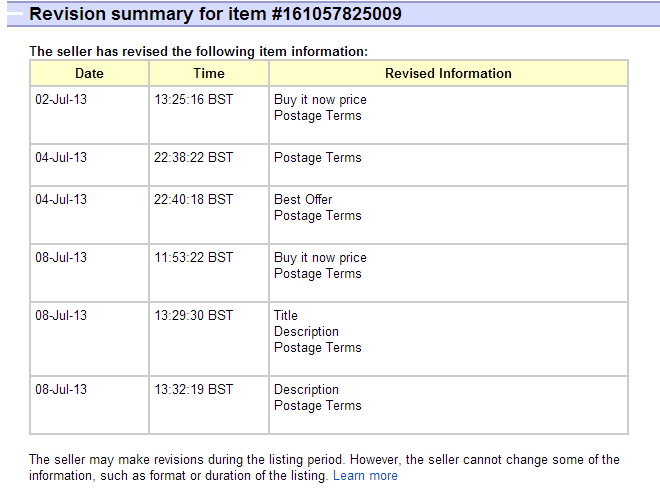Click the Best Offer revision text

(x=303, y=200)
